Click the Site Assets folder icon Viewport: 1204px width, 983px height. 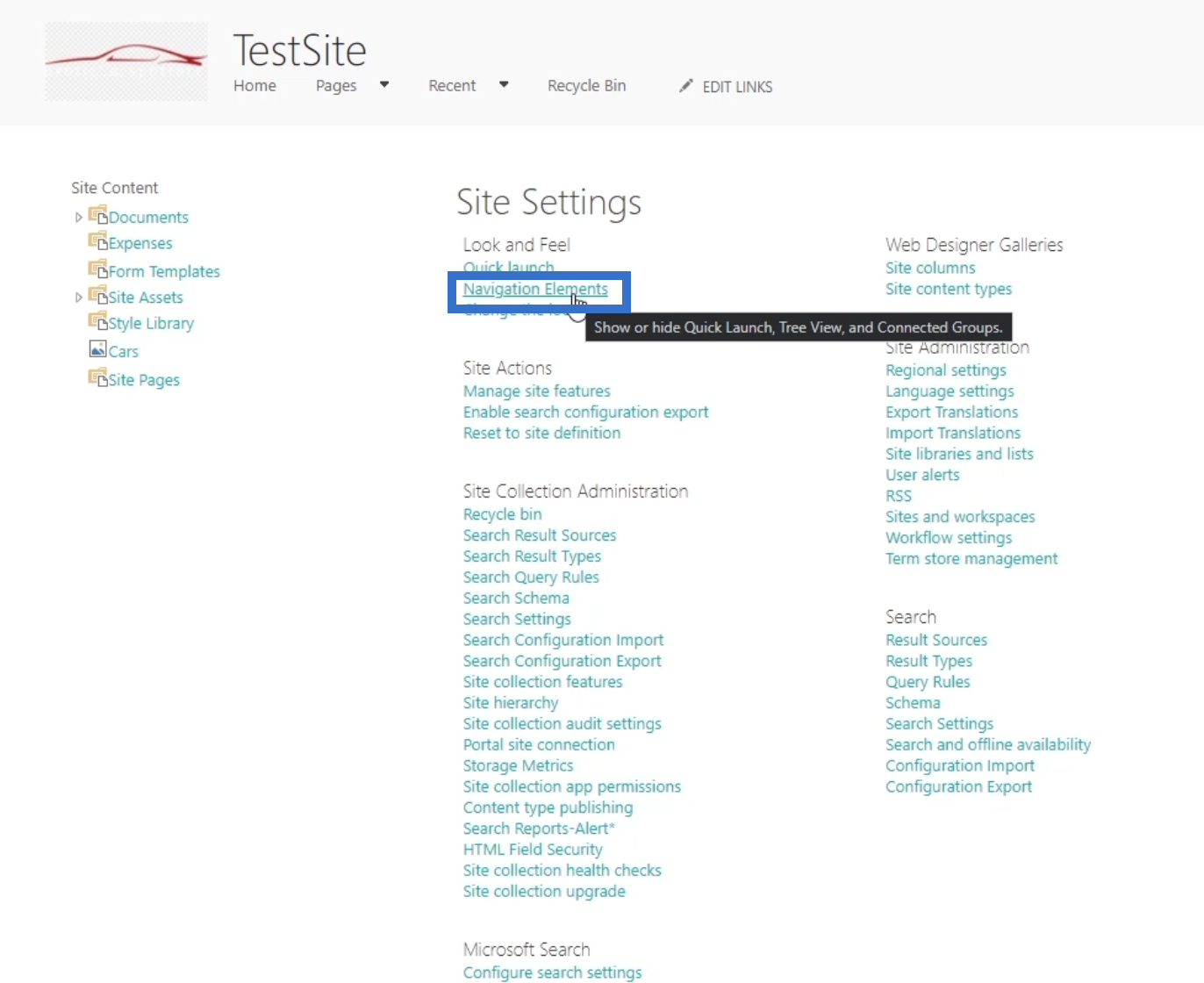pyautogui.click(x=97, y=296)
